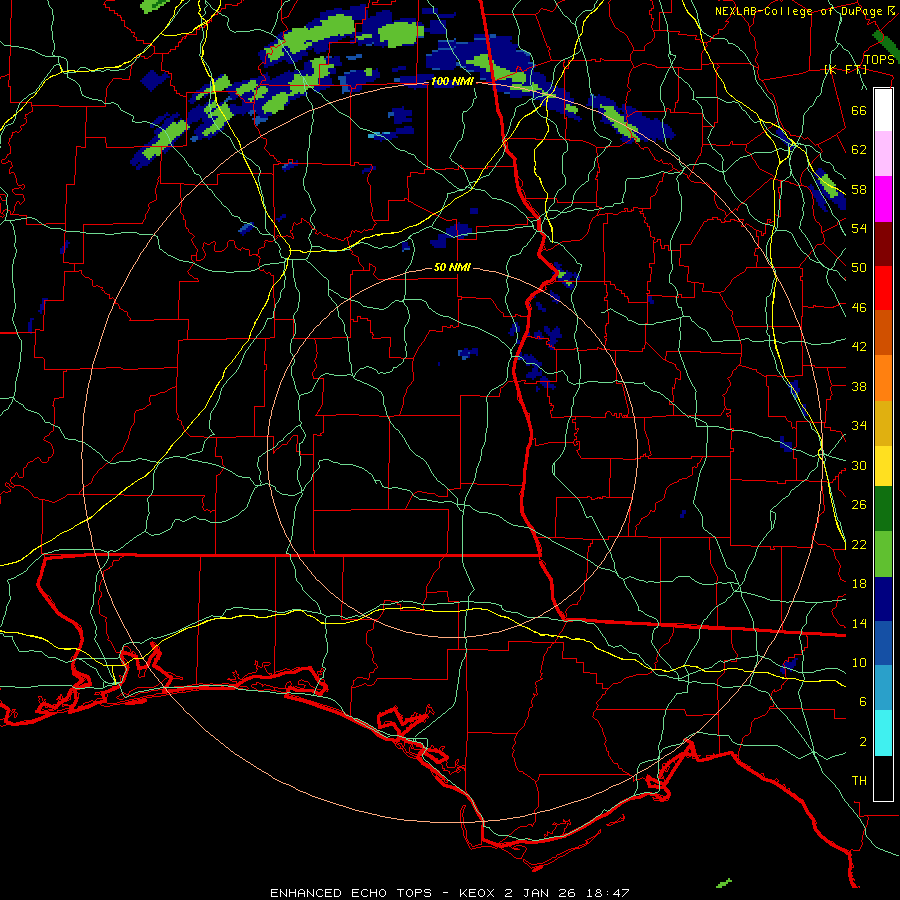Select the TOPS legend heading
The image size is (900, 900).
click(879, 60)
